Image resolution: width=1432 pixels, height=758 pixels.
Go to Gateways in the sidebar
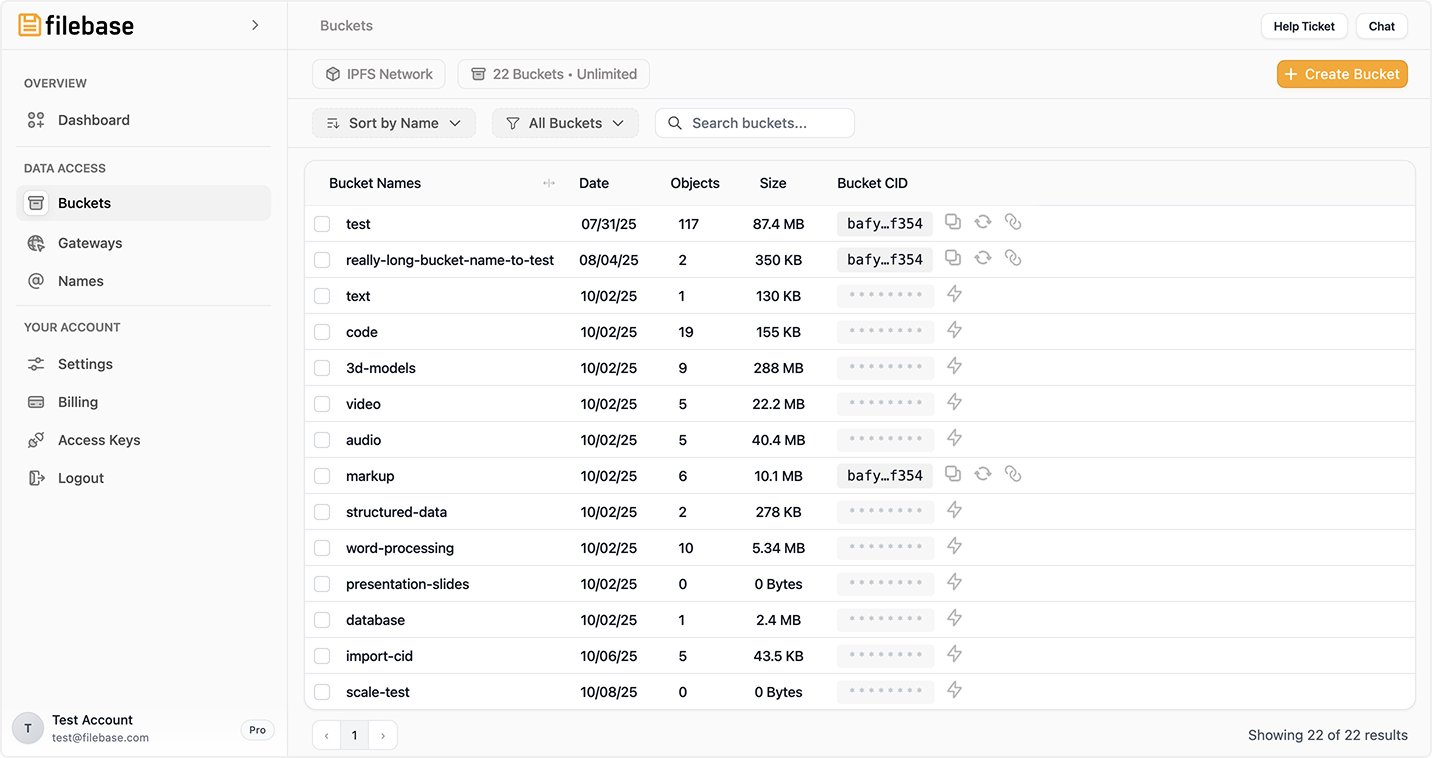[x=90, y=243]
